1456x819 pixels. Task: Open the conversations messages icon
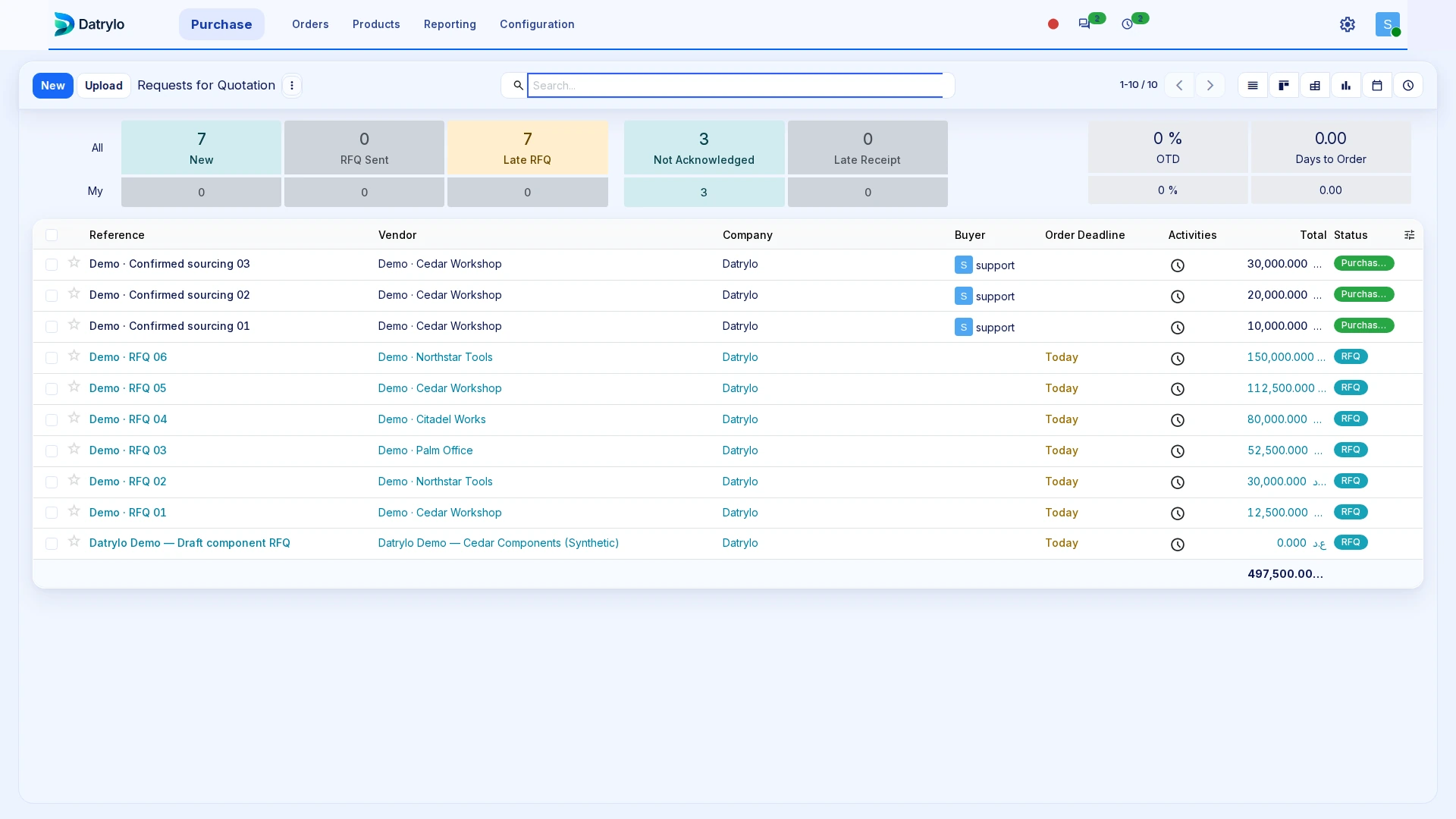point(1084,24)
